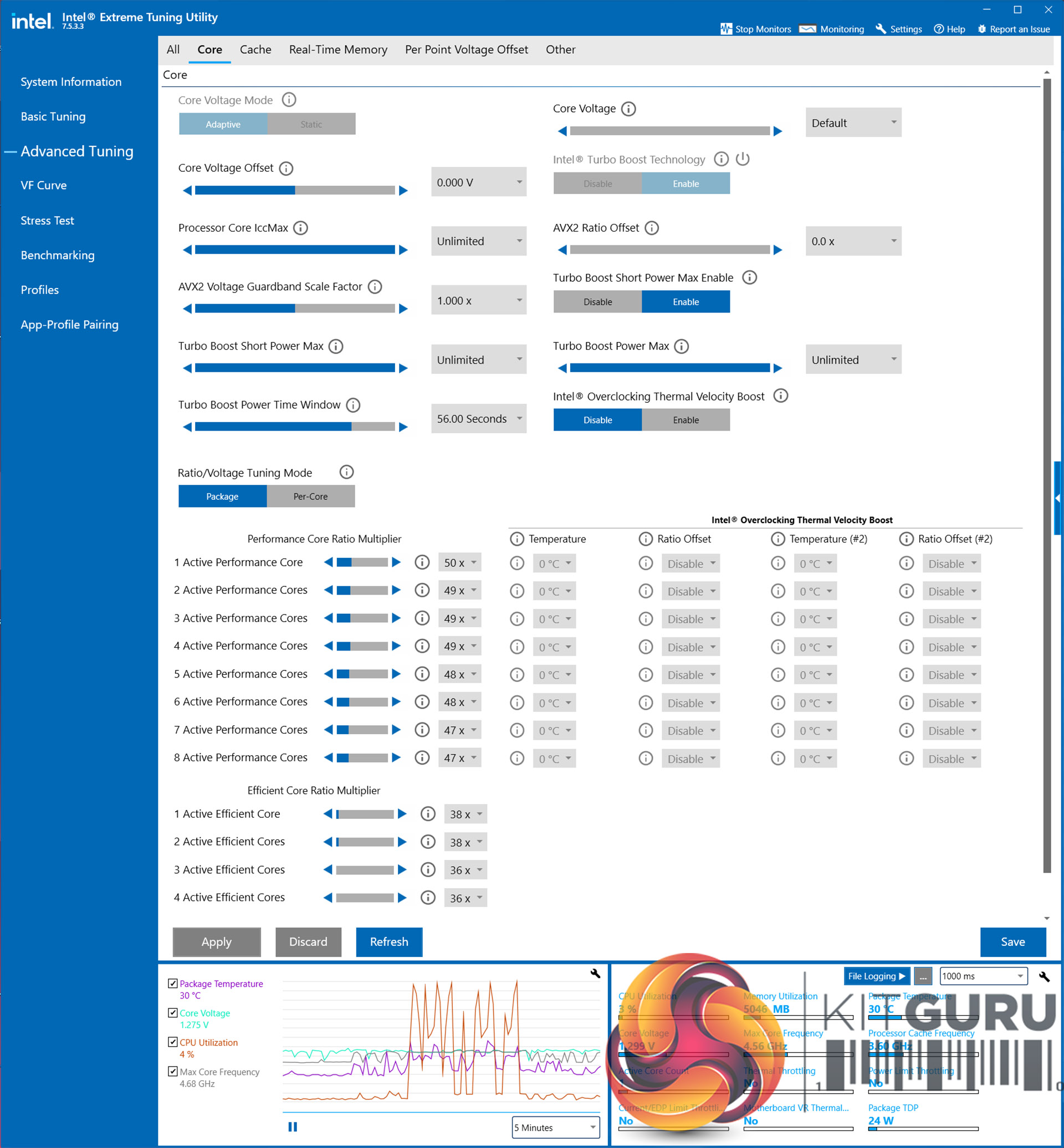Pause the monitoring graph
The width and height of the screenshot is (1064, 1148).
coord(293,1127)
